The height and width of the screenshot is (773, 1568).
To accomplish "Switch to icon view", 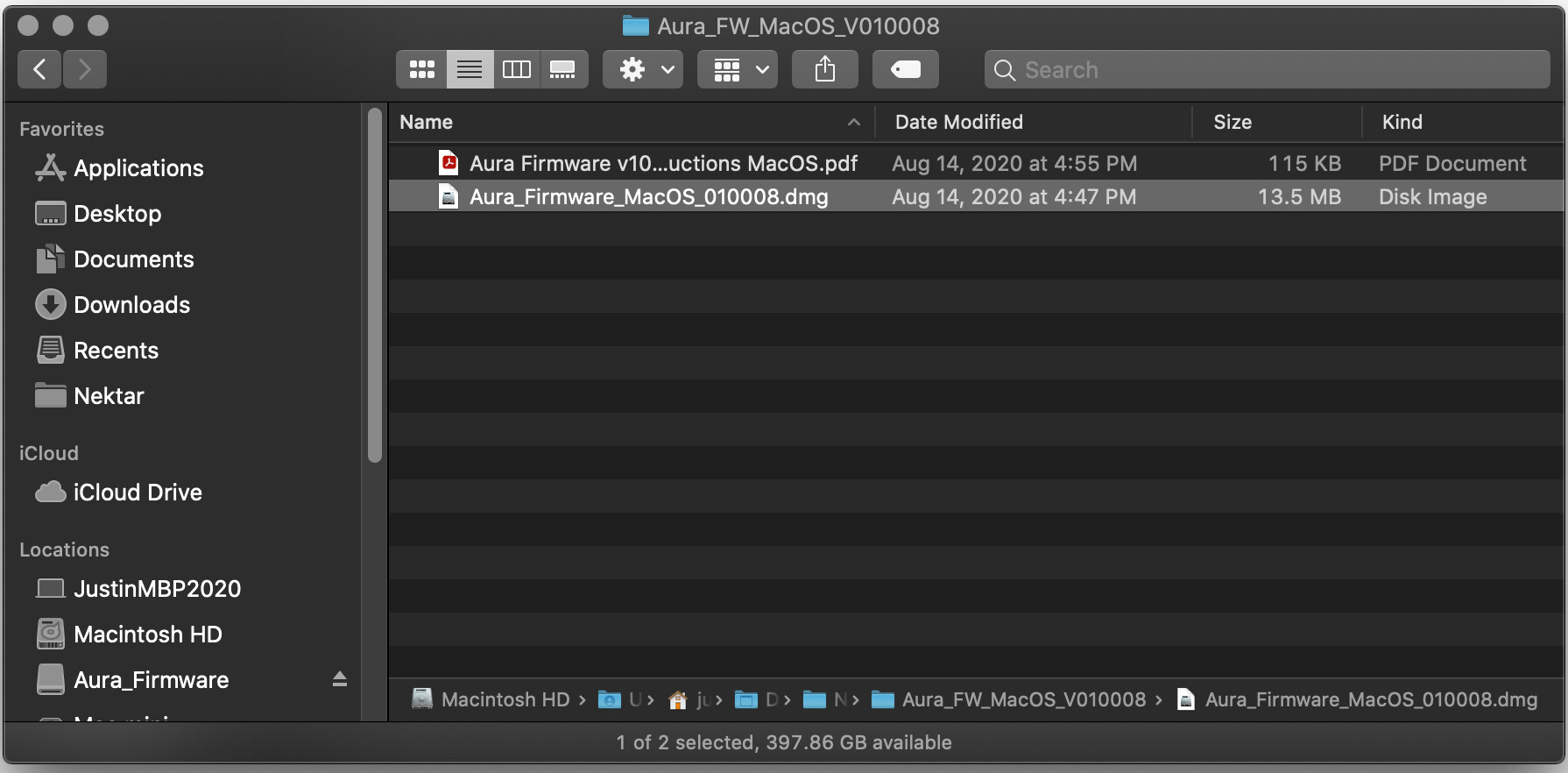I will coord(421,69).
